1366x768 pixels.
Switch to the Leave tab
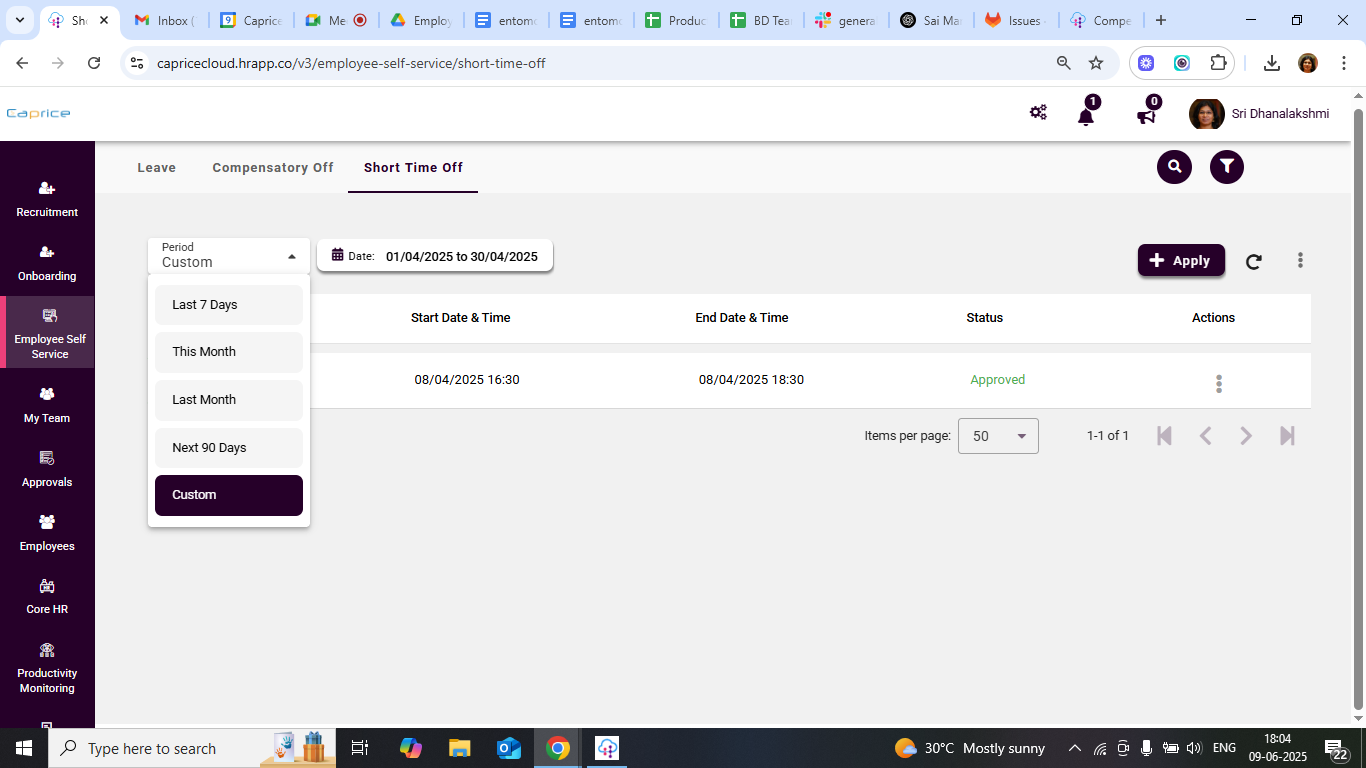tap(156, 168)
